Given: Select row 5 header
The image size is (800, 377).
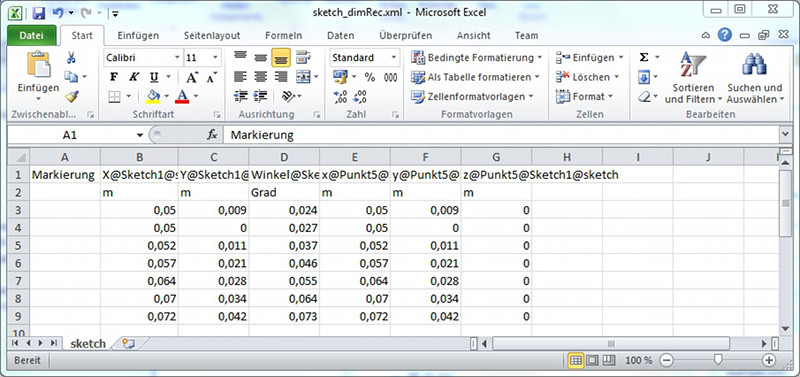Looking at the screenshot, I should tap(18, 246).
